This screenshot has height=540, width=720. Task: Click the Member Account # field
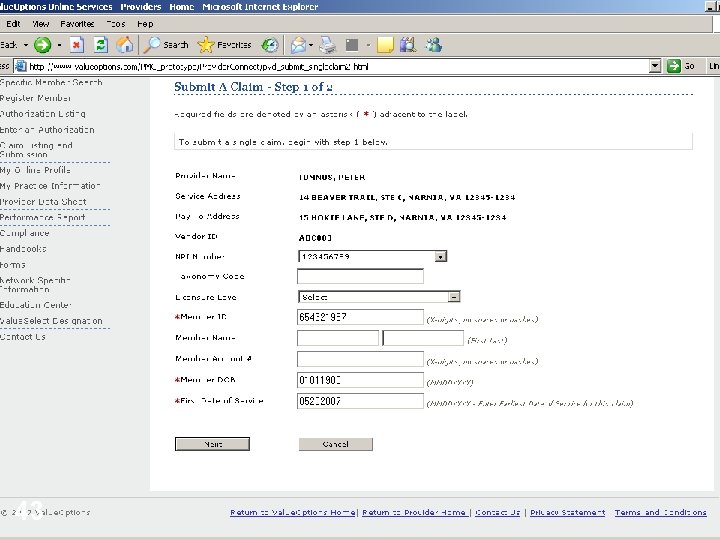pyautogui.click(x=360, y=359)
